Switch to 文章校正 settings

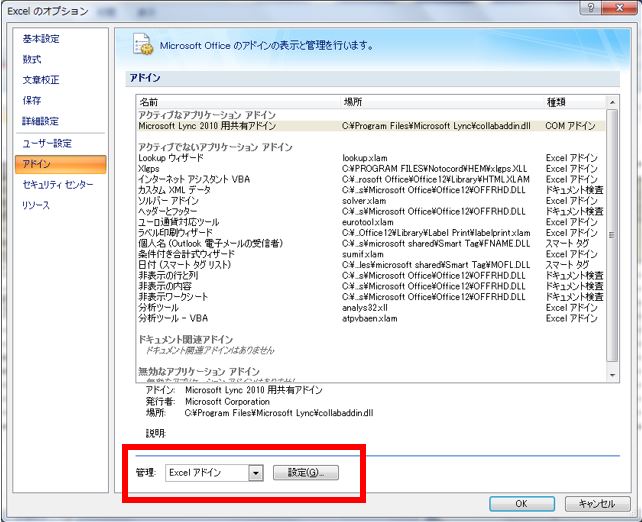point(41,80)
